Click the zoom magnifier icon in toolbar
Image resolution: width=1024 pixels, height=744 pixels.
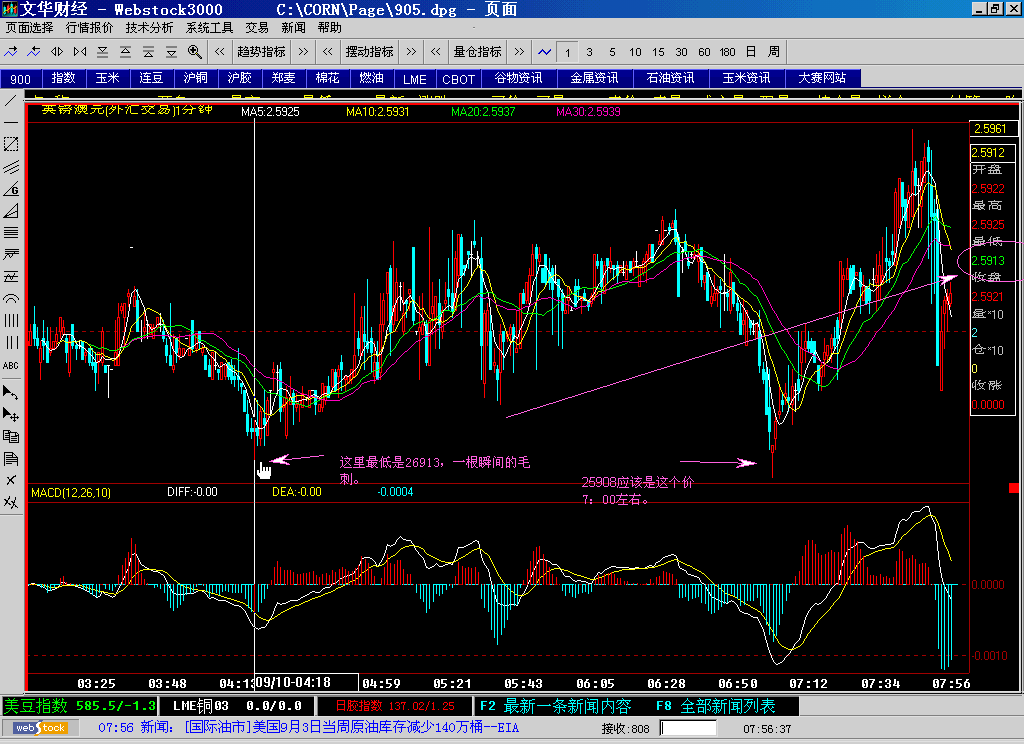click(x=195, y=52)
